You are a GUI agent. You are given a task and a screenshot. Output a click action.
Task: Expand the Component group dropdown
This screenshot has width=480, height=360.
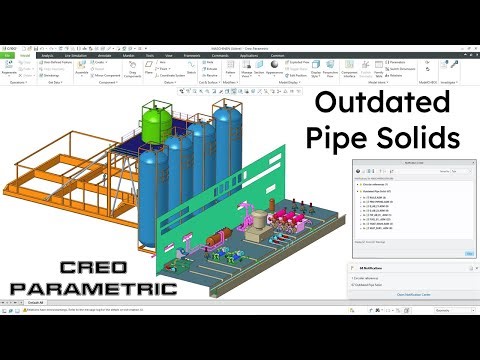click(x=108, y=82)
